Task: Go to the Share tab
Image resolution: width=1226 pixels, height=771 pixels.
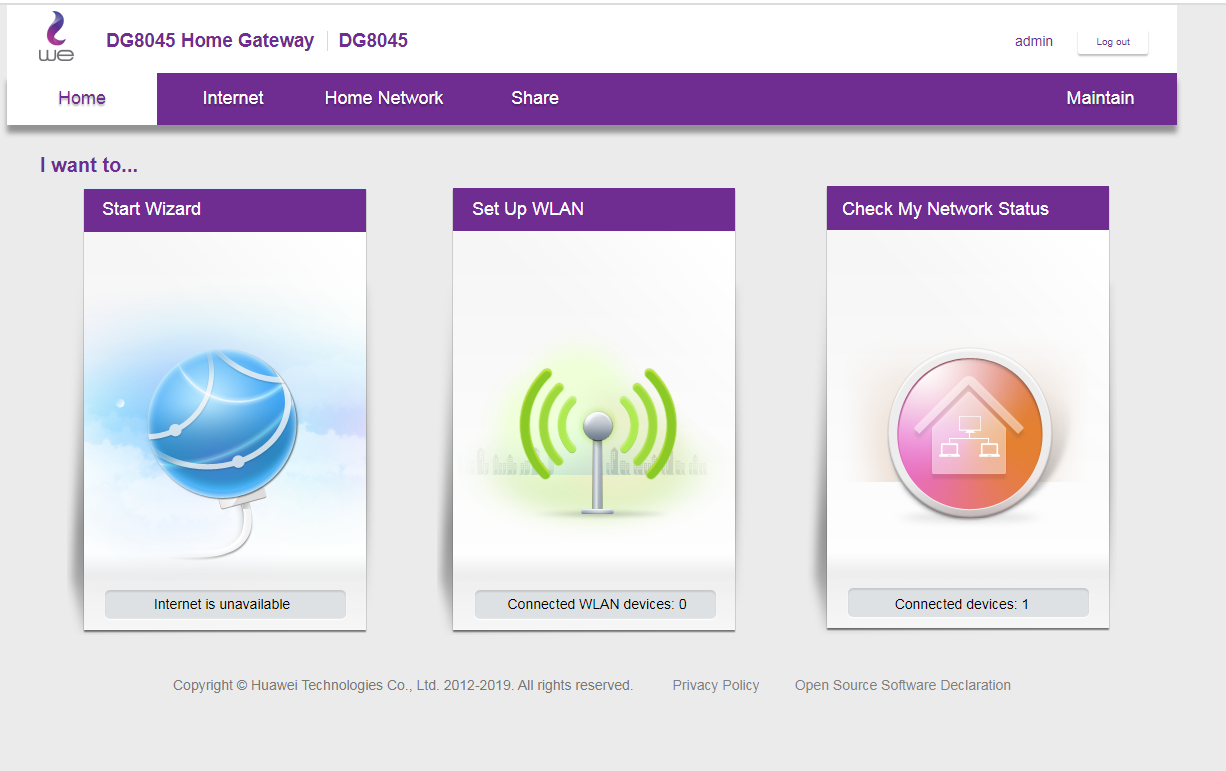Action: pyautogui.click(x=535, y=98)
